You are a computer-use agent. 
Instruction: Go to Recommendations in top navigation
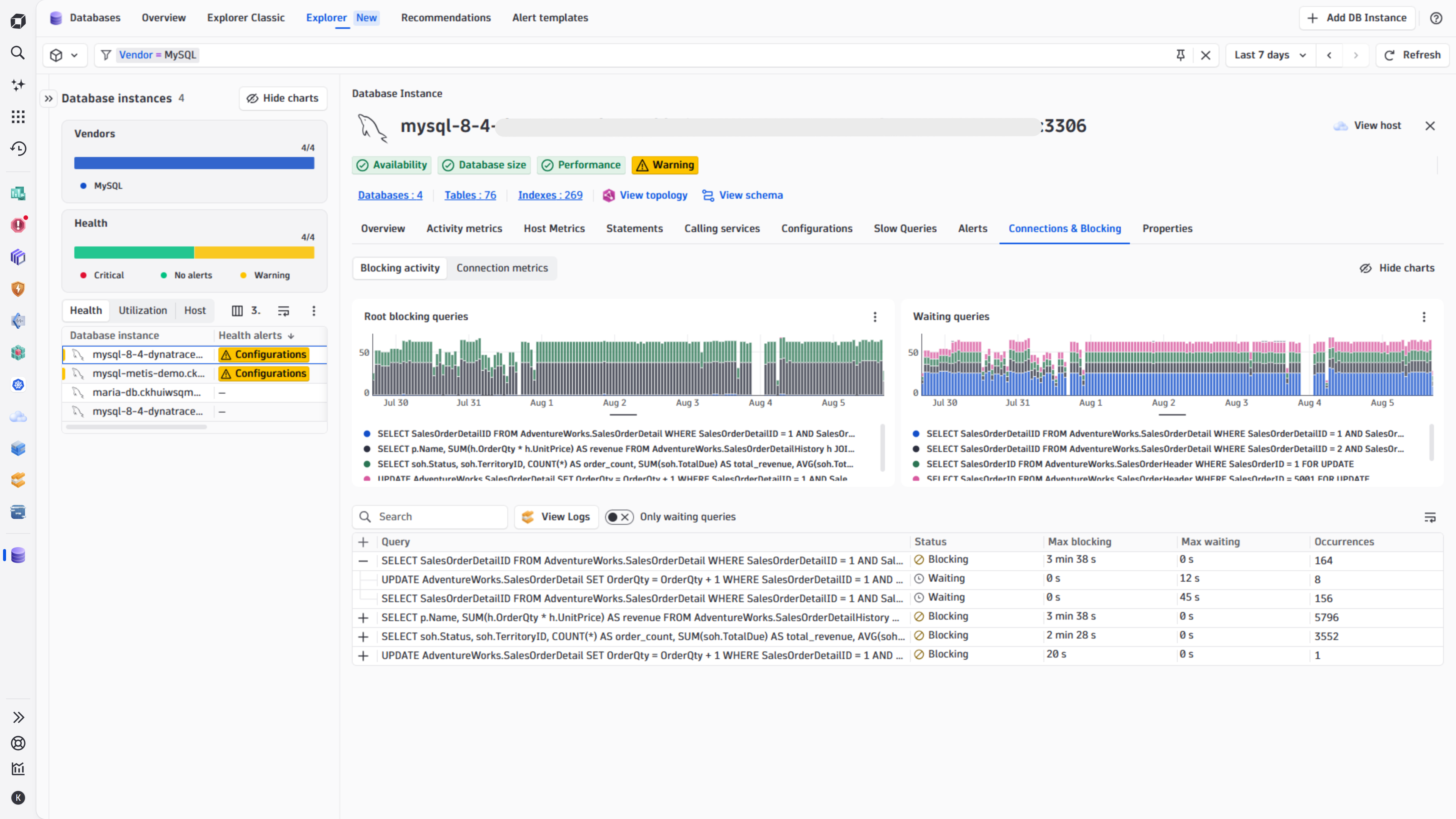446,17
